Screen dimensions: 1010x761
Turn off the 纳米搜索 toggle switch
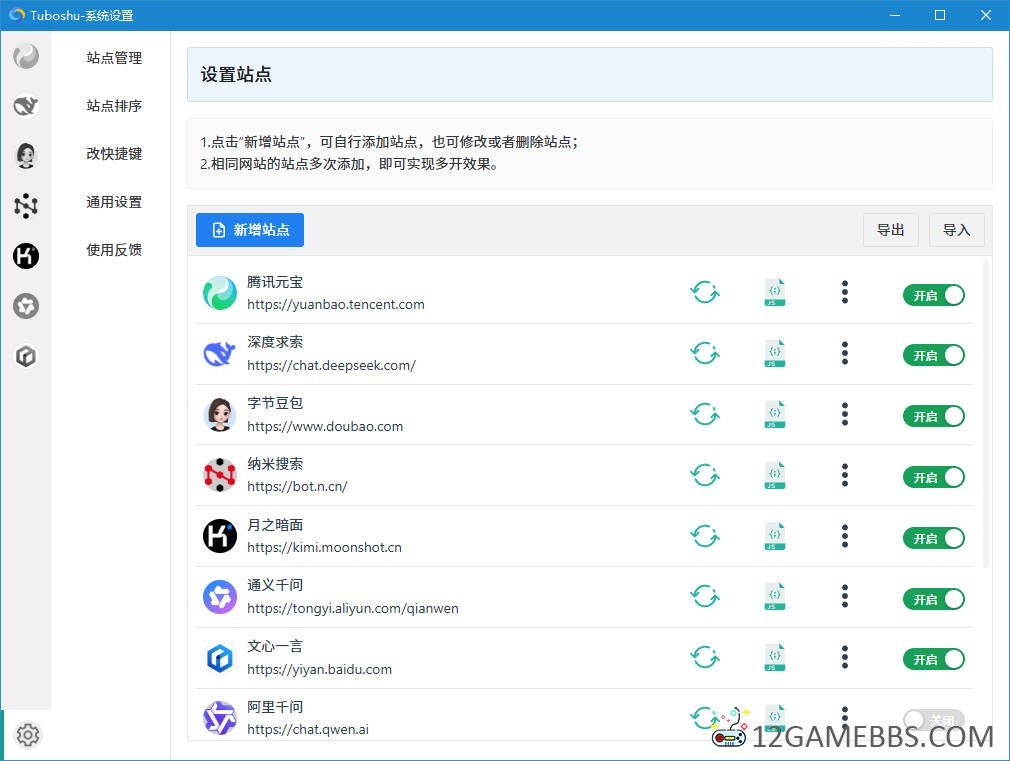tap(933, 477)
